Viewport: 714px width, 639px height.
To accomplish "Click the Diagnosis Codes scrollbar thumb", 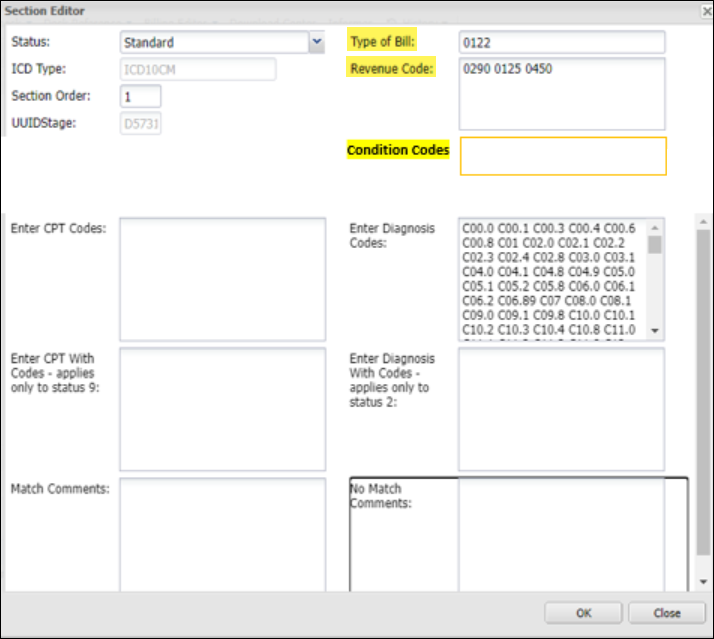I will [655, 243].
